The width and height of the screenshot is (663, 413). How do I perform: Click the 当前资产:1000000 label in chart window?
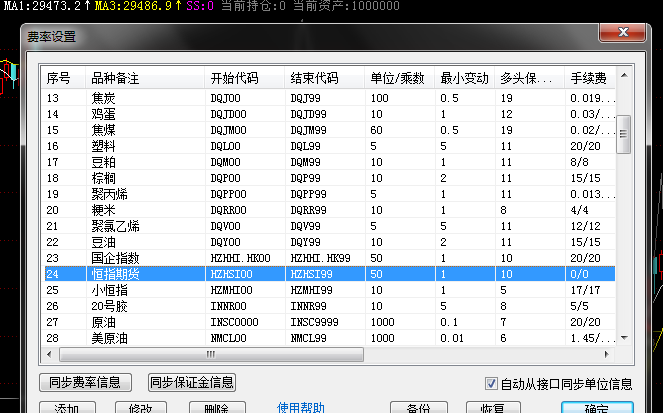[x=346, y=6]
